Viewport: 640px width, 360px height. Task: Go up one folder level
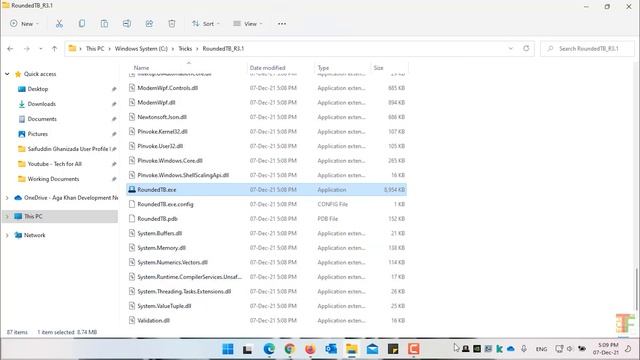coord(54,49)
